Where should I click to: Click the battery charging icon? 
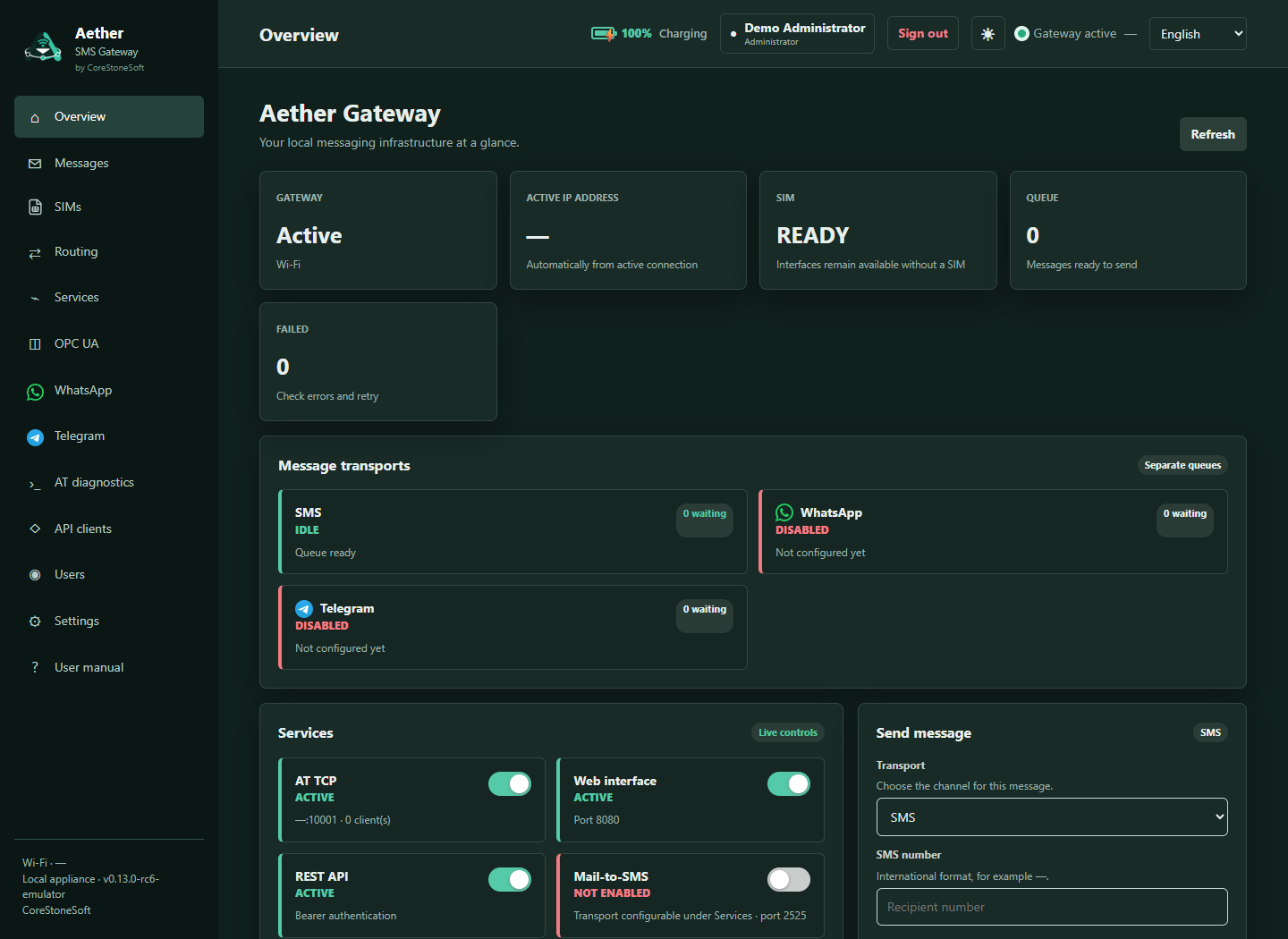(x=604, y=34)
